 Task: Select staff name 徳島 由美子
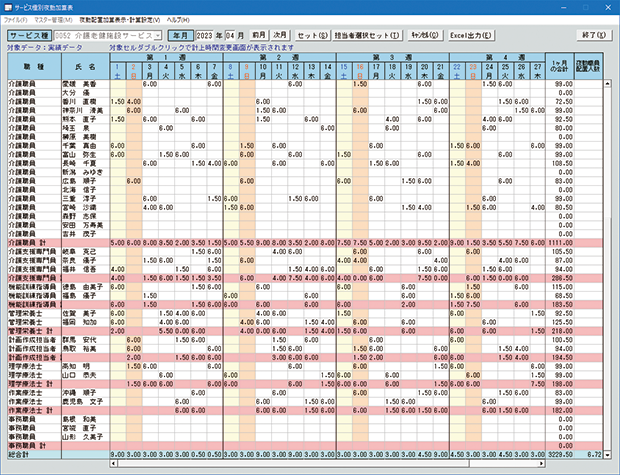[85, 287]
